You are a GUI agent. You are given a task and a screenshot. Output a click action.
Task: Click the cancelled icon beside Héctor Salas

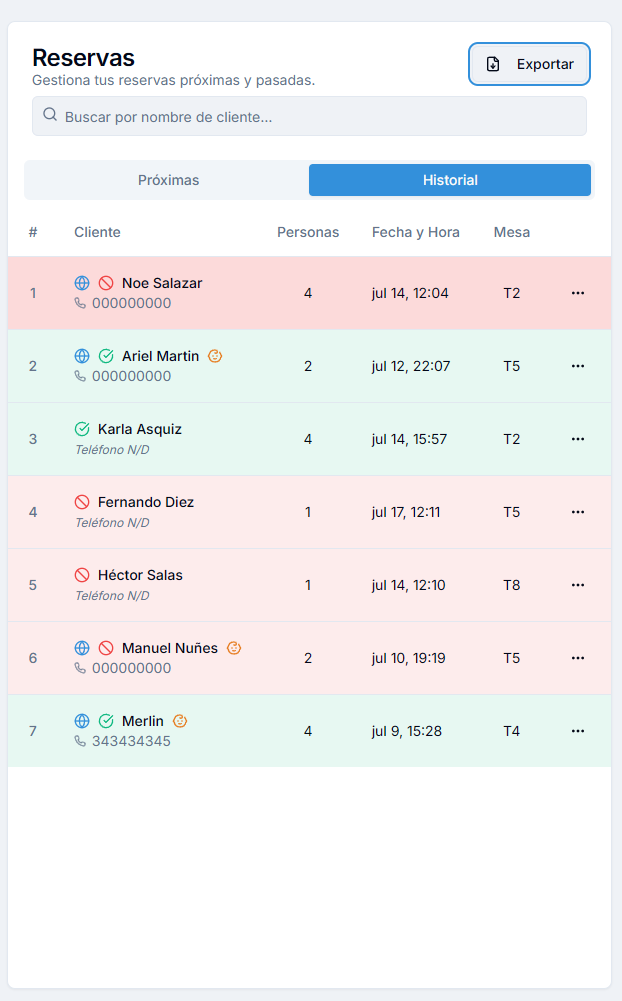[82, 575]
